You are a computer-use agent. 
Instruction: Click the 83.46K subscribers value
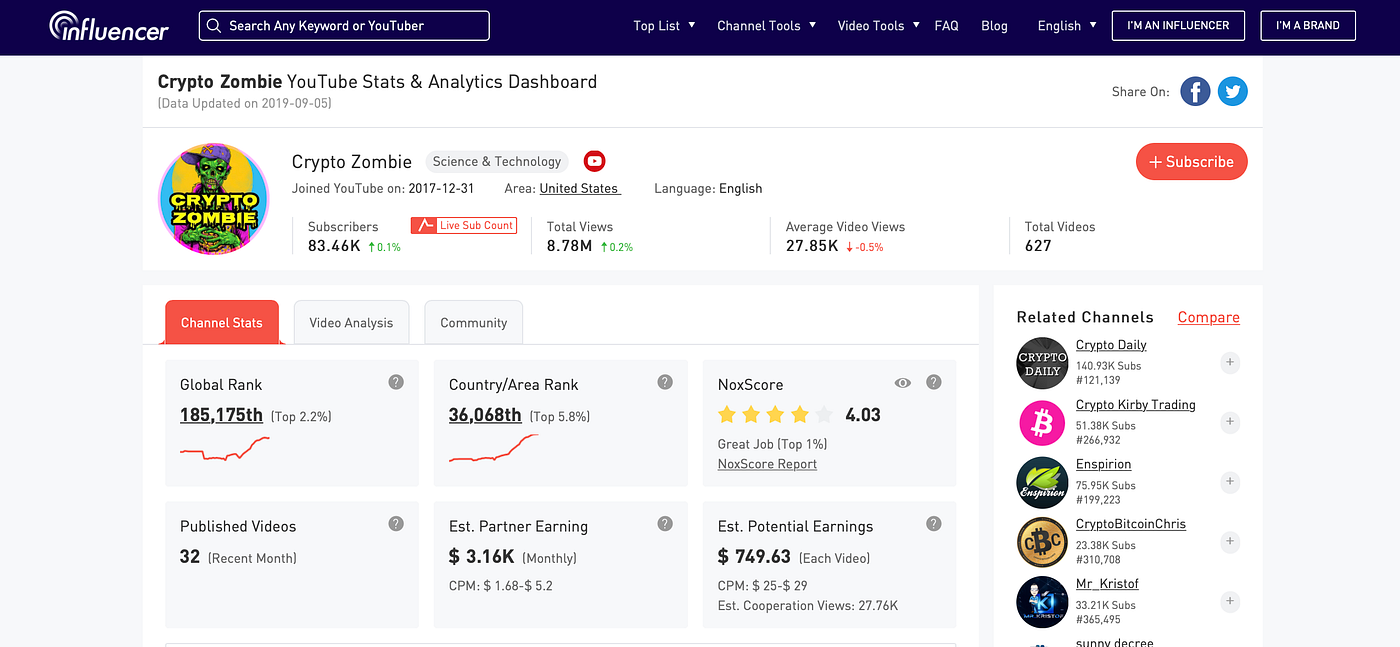click(x=334, y=246)
